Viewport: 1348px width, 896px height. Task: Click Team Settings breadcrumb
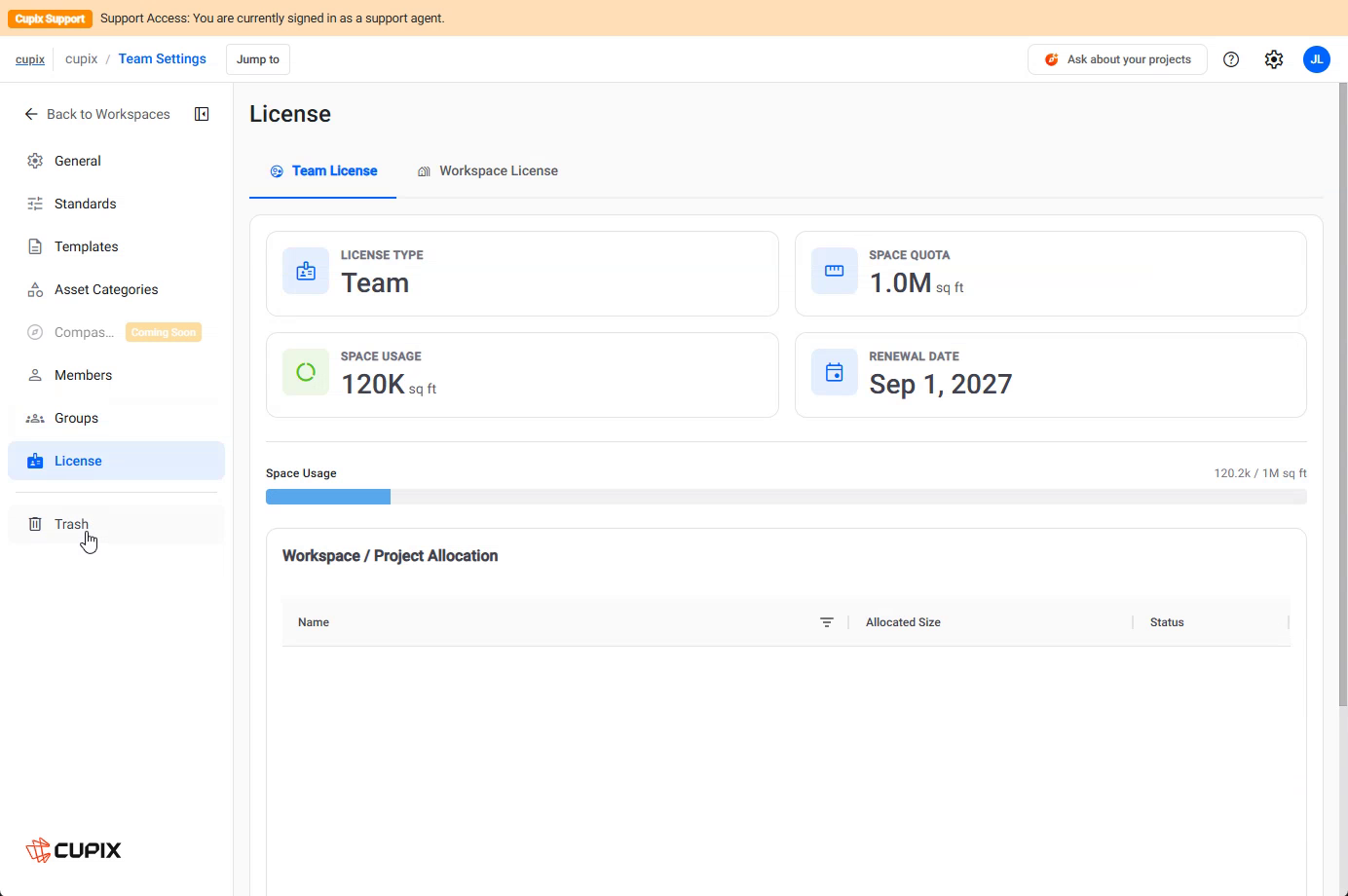pos(163,58)
